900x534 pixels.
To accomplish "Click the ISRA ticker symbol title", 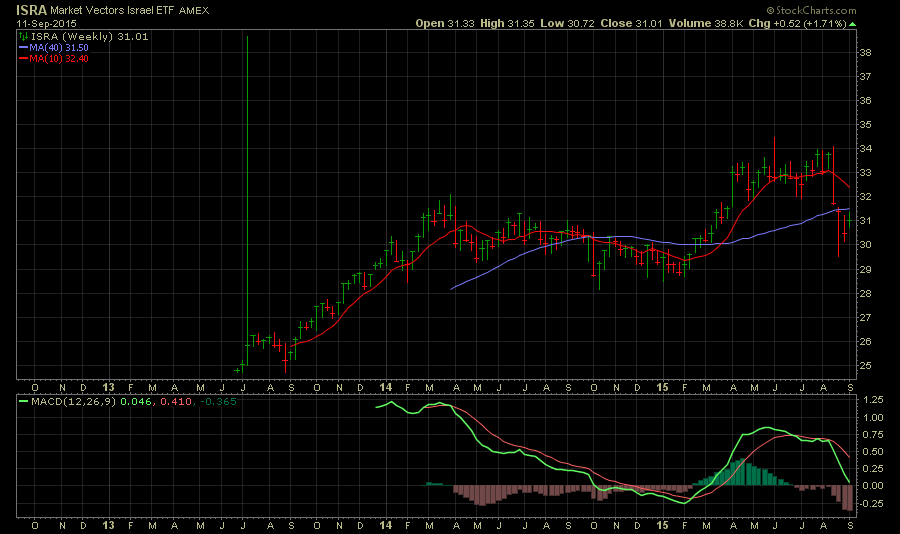I will 32,10.
